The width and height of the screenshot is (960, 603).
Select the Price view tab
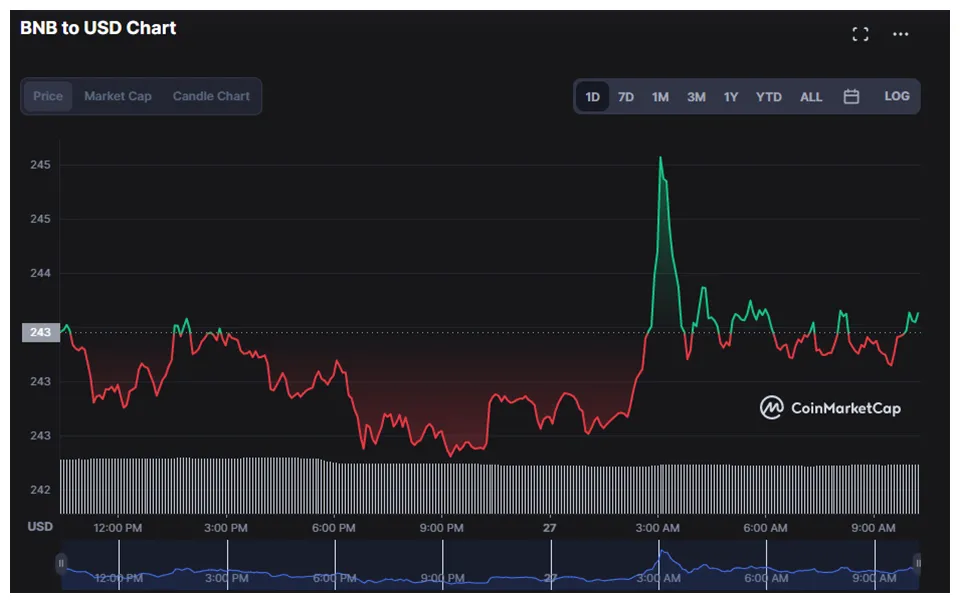(x=47, y=96)
